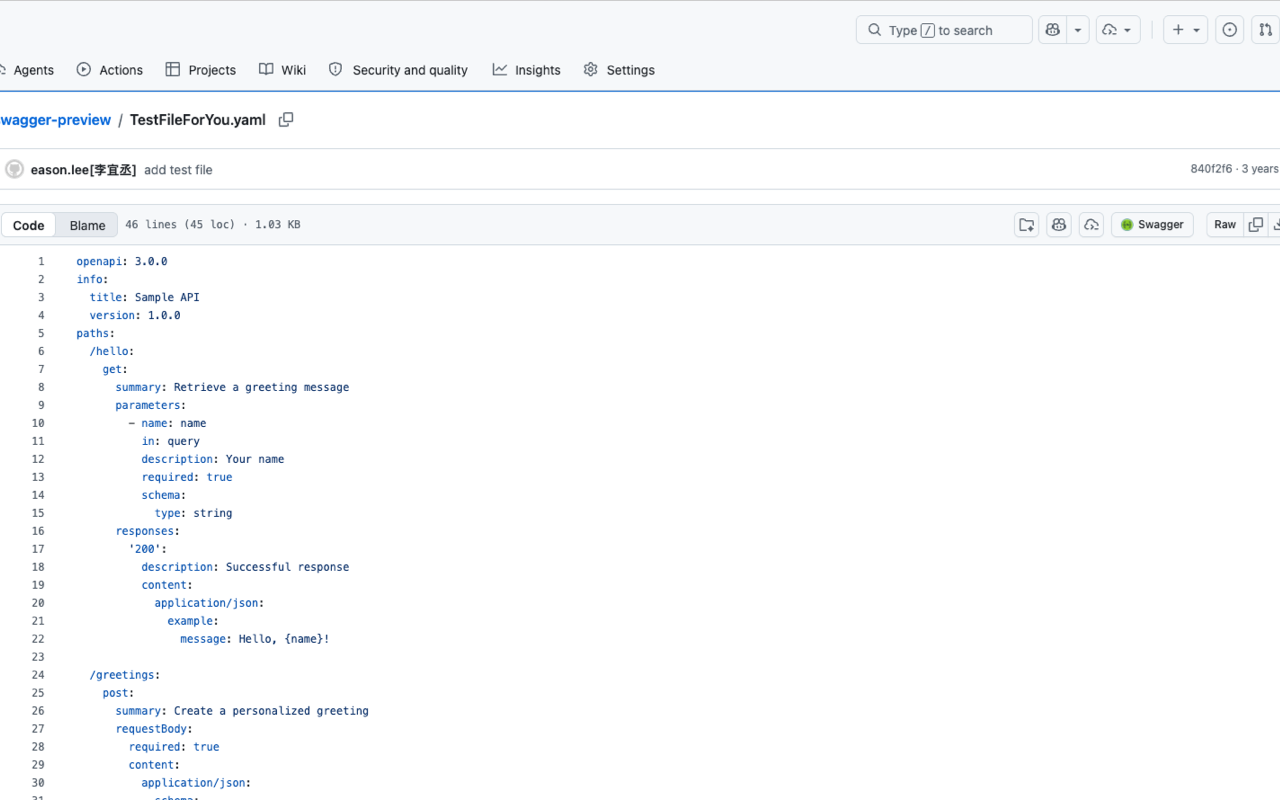Click '46 lines (45 loc) · 1.03 KB' text
This screenshot has width=1280, height=800.
click(213, 225)
